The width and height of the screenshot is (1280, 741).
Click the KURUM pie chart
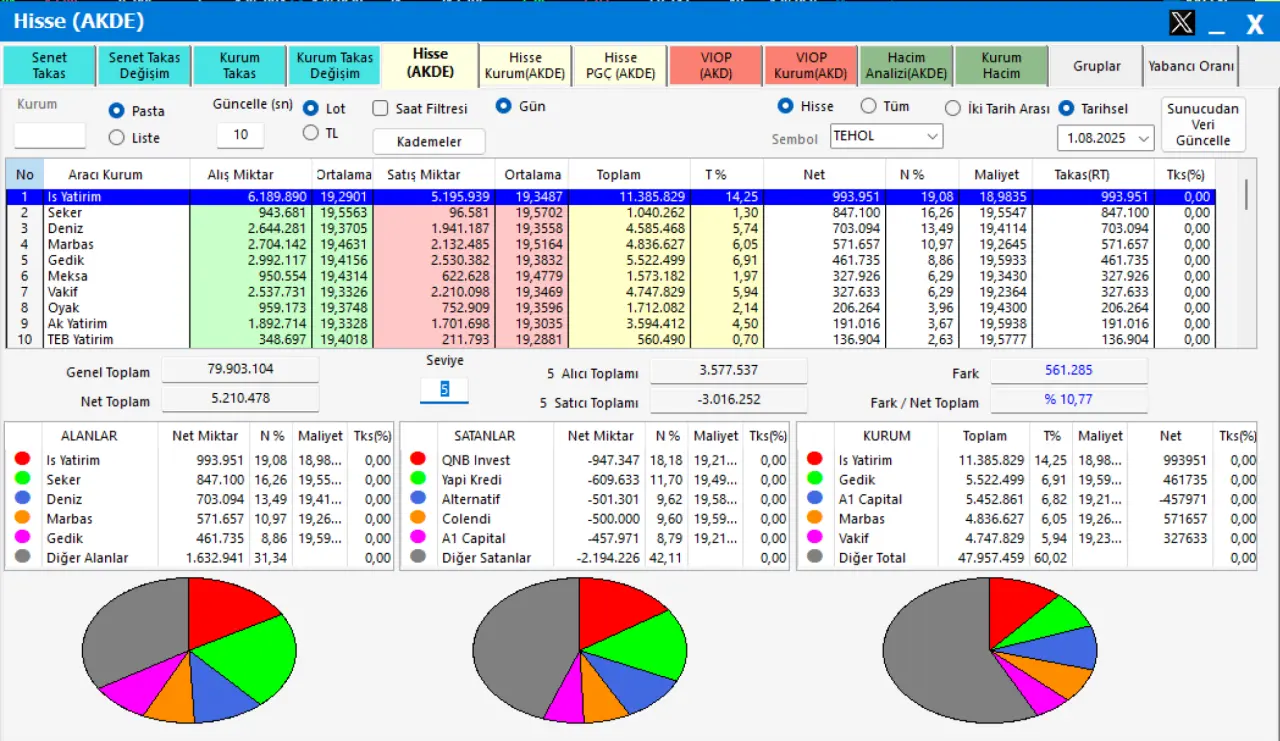click(989, 650)
